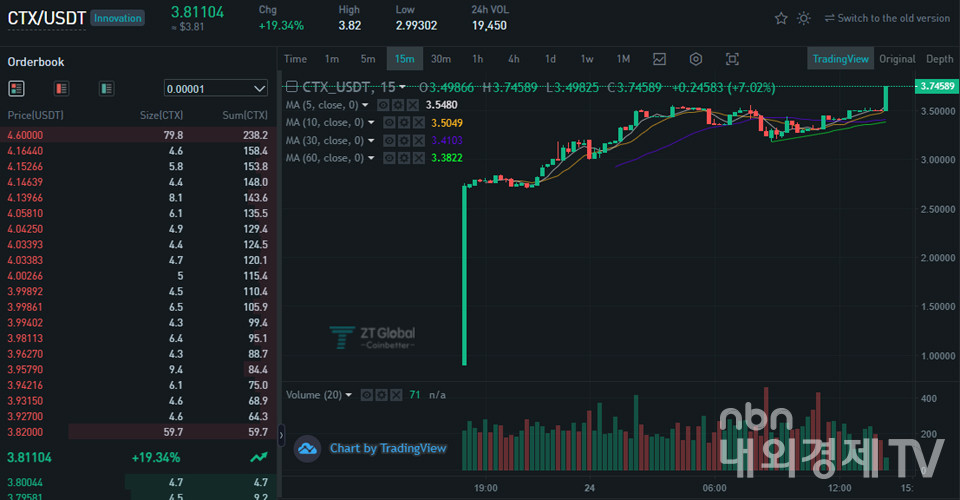Screen dimensions: 960x500
Task: Hide MA (60, close, 0) with eye icon
Action: click(x=389, y=158)
